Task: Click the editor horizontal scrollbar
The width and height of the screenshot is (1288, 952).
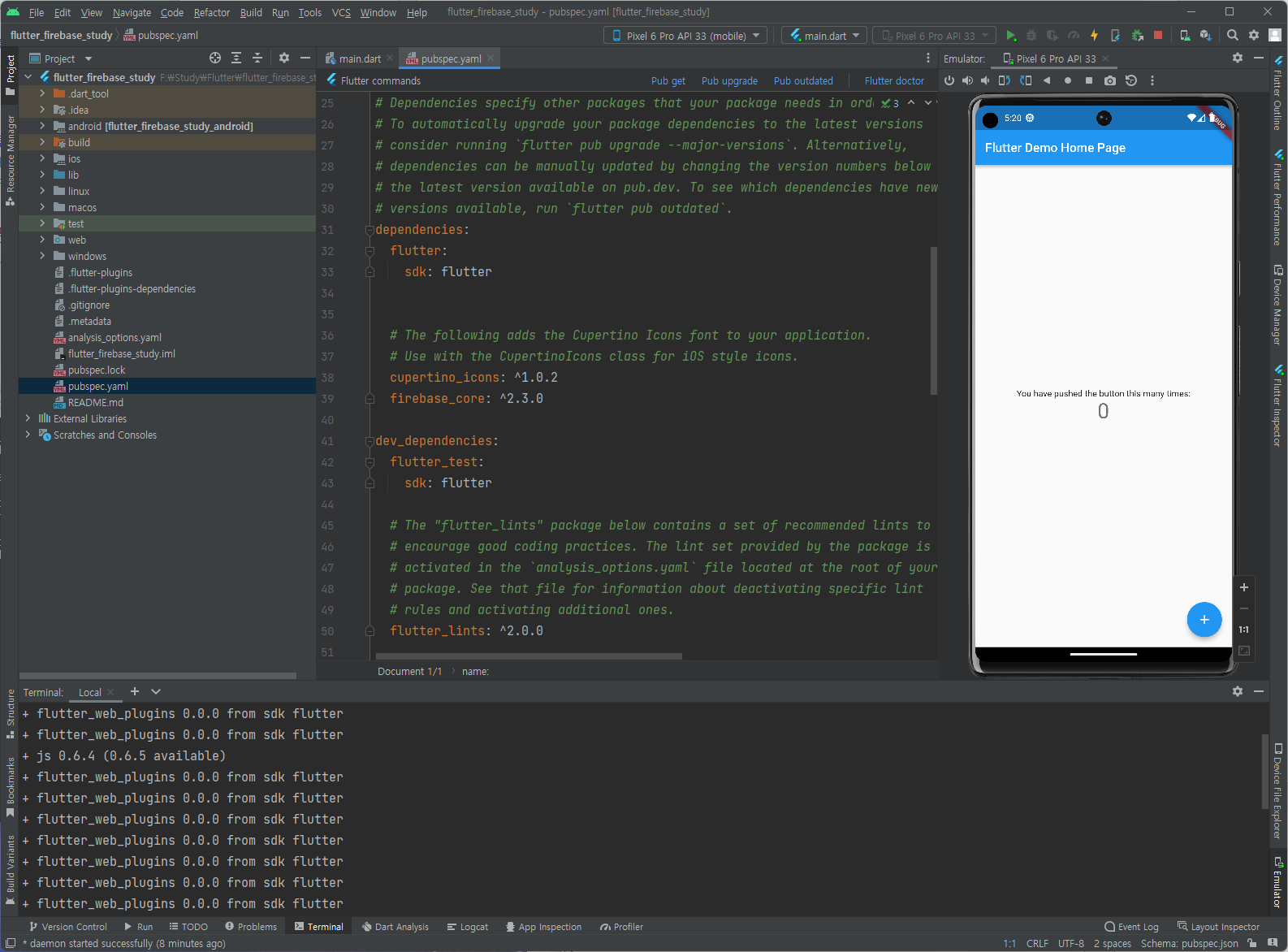Action: [x=529, y=656]
